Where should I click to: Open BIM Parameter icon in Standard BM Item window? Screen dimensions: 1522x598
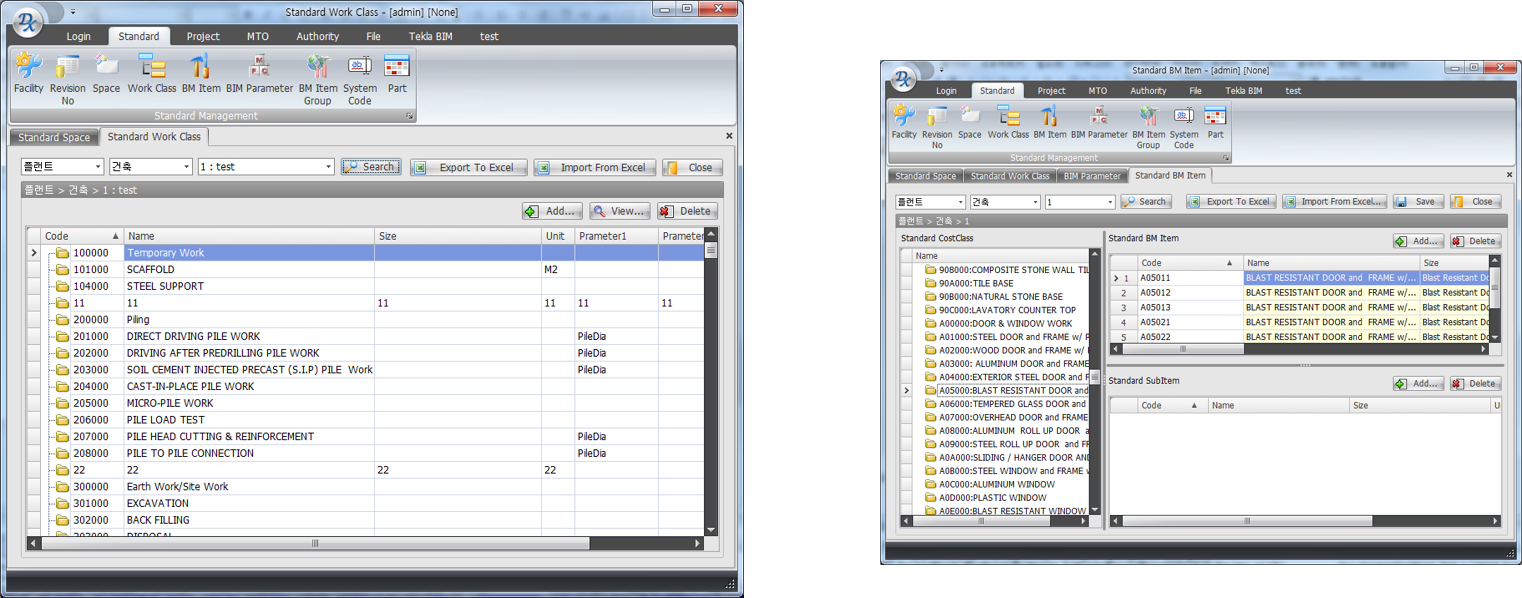point(1099,122)
